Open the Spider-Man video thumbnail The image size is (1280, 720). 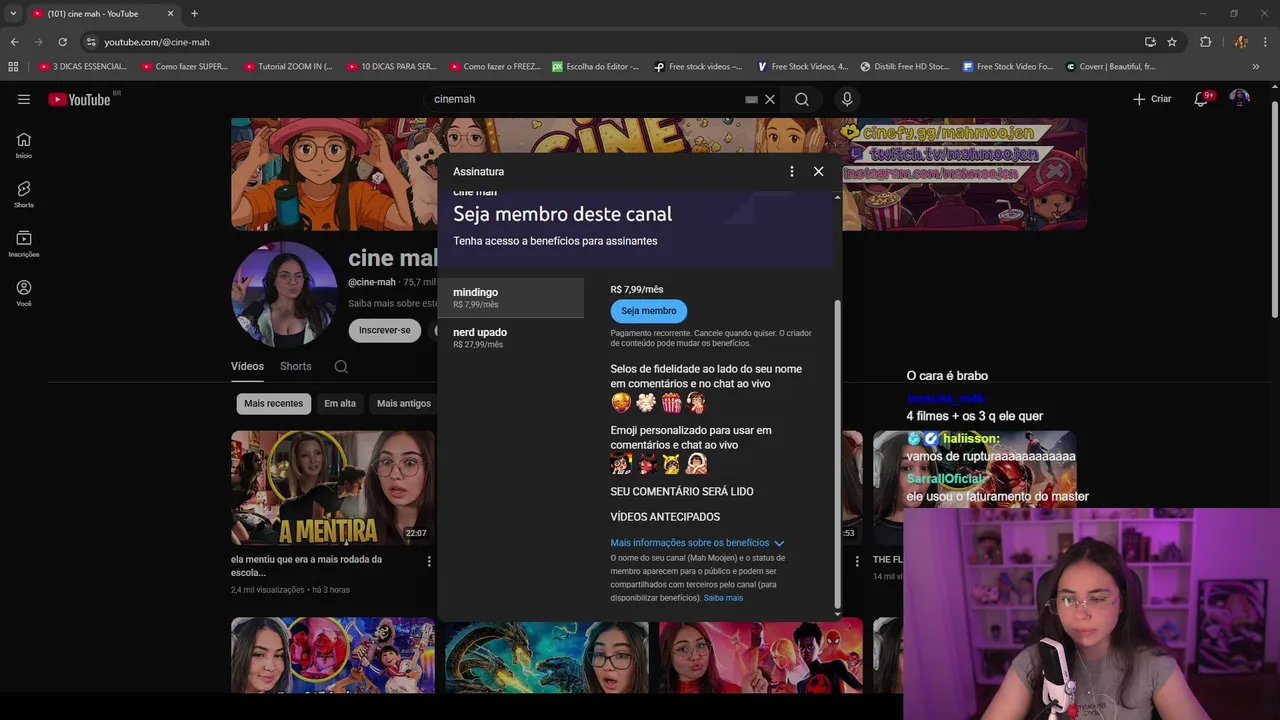click(x=761, y=656)
